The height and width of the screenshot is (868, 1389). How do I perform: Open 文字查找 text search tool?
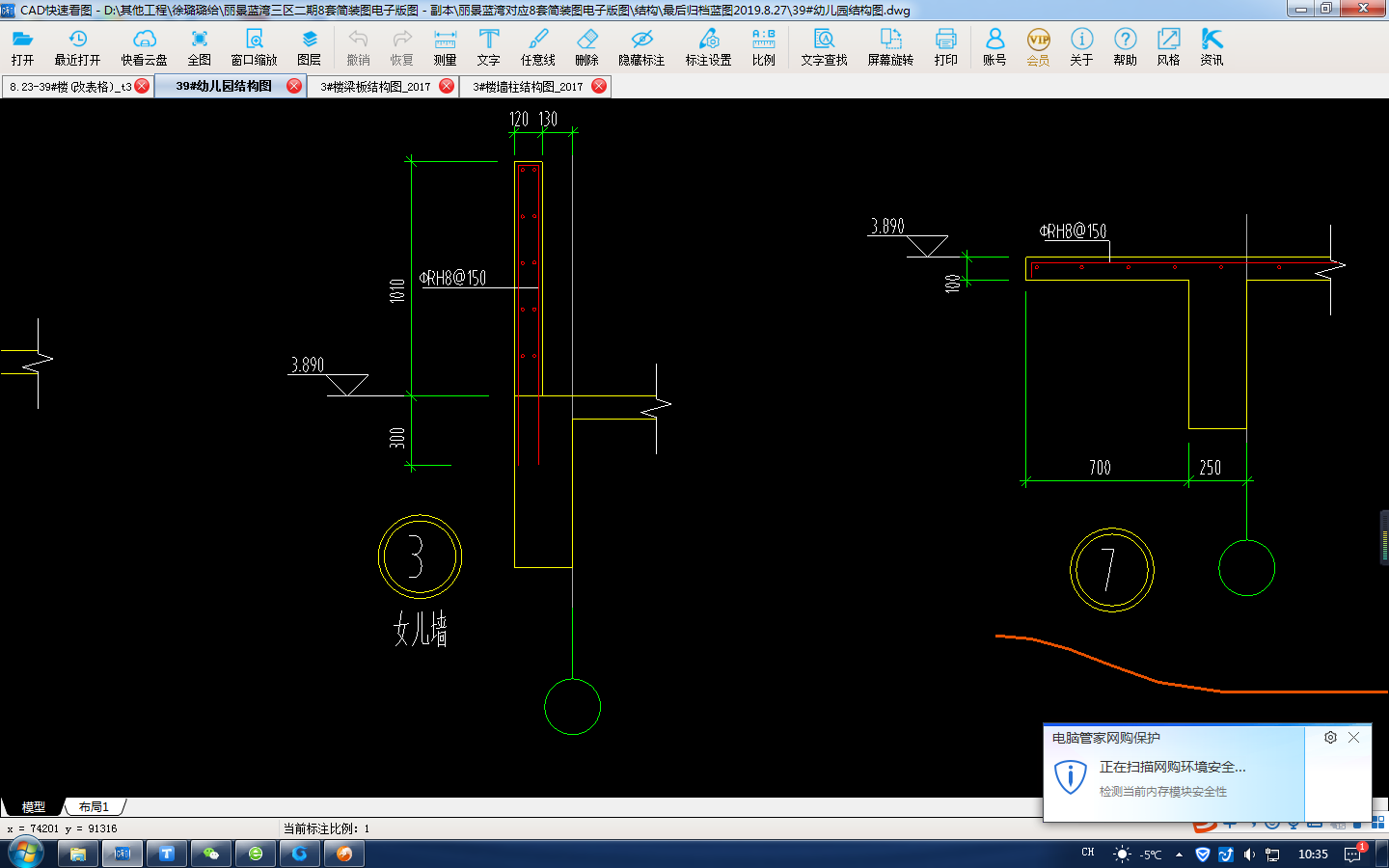tap(824, 46)
